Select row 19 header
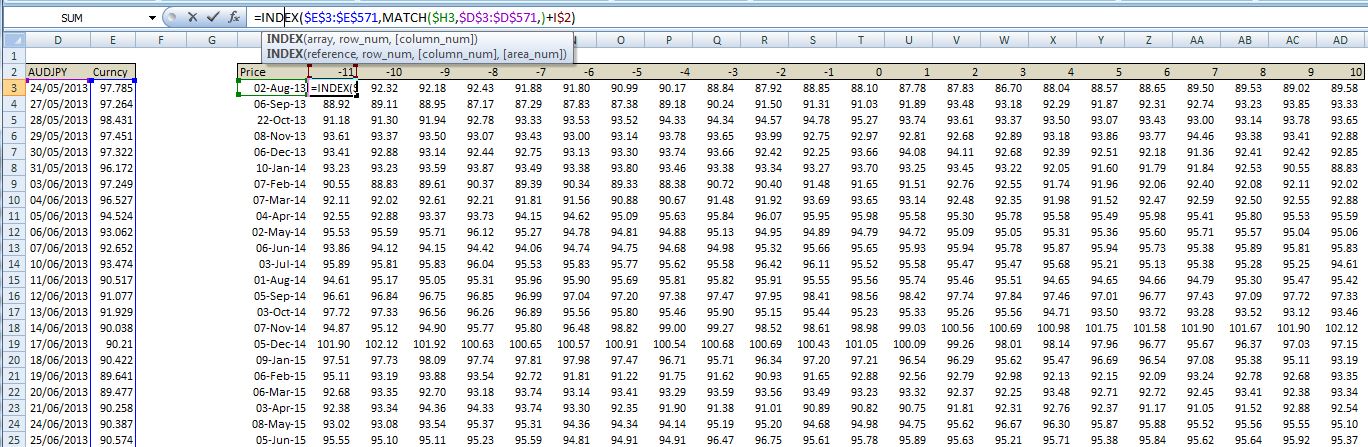 point(12,344)
